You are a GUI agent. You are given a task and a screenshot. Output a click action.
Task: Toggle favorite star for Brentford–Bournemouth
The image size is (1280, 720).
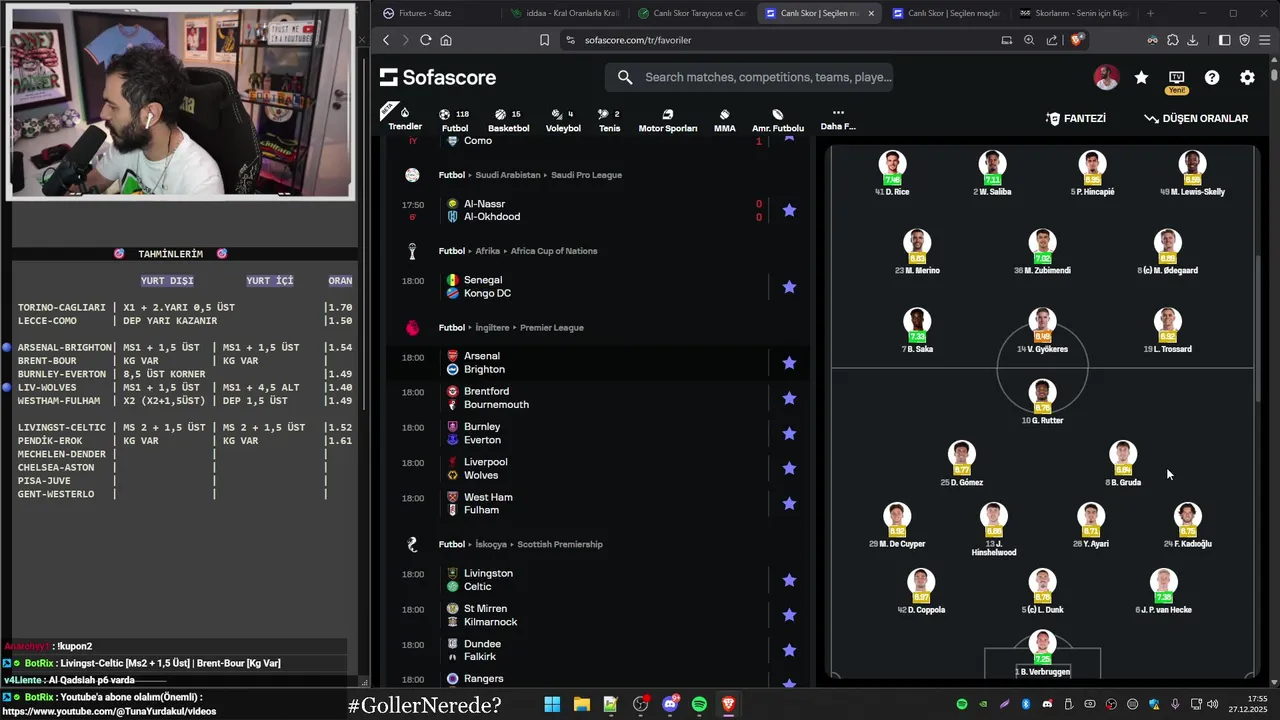coord(789,398)
